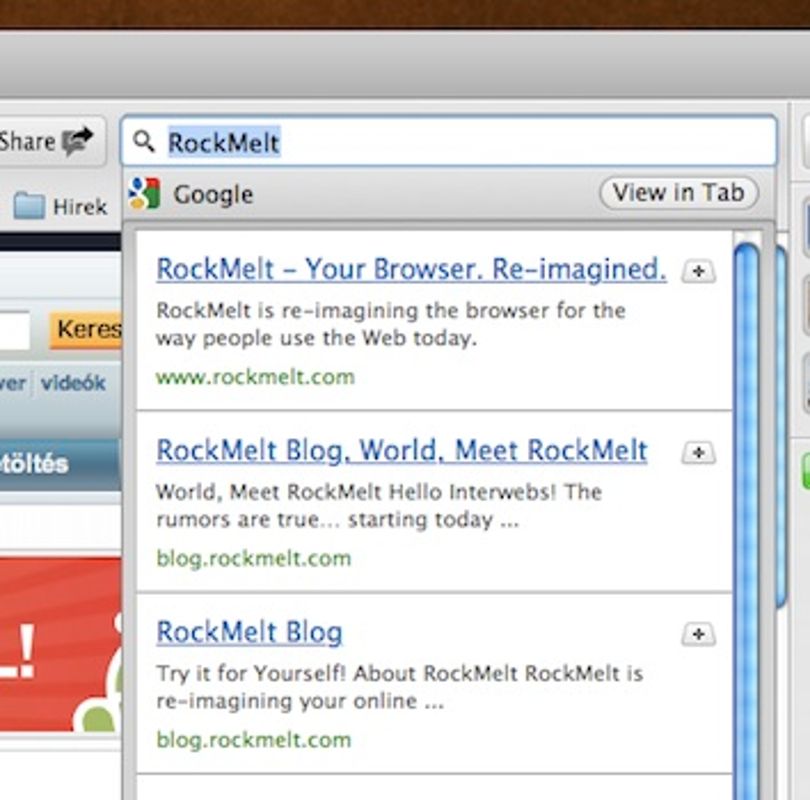Viewport: 810px width, 800px height.
Task: Click the Share button label
Action: [x=27, y=141]
